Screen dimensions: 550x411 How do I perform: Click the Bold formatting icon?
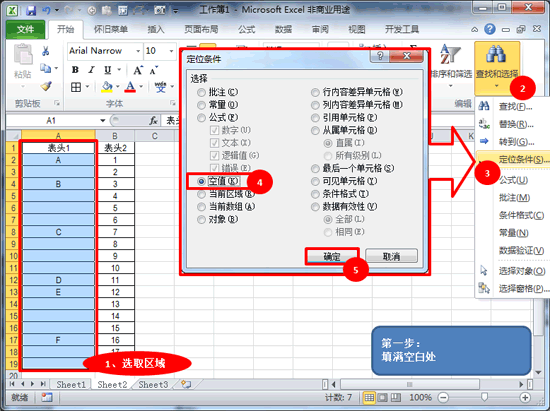pyautogui.click(x=75, y=70)
